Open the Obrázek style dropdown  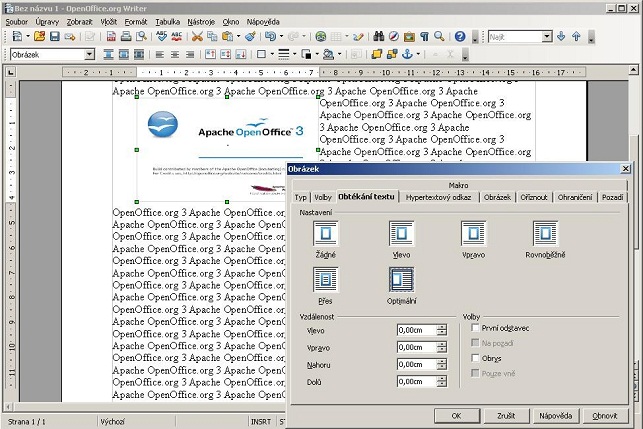[90, 54]
